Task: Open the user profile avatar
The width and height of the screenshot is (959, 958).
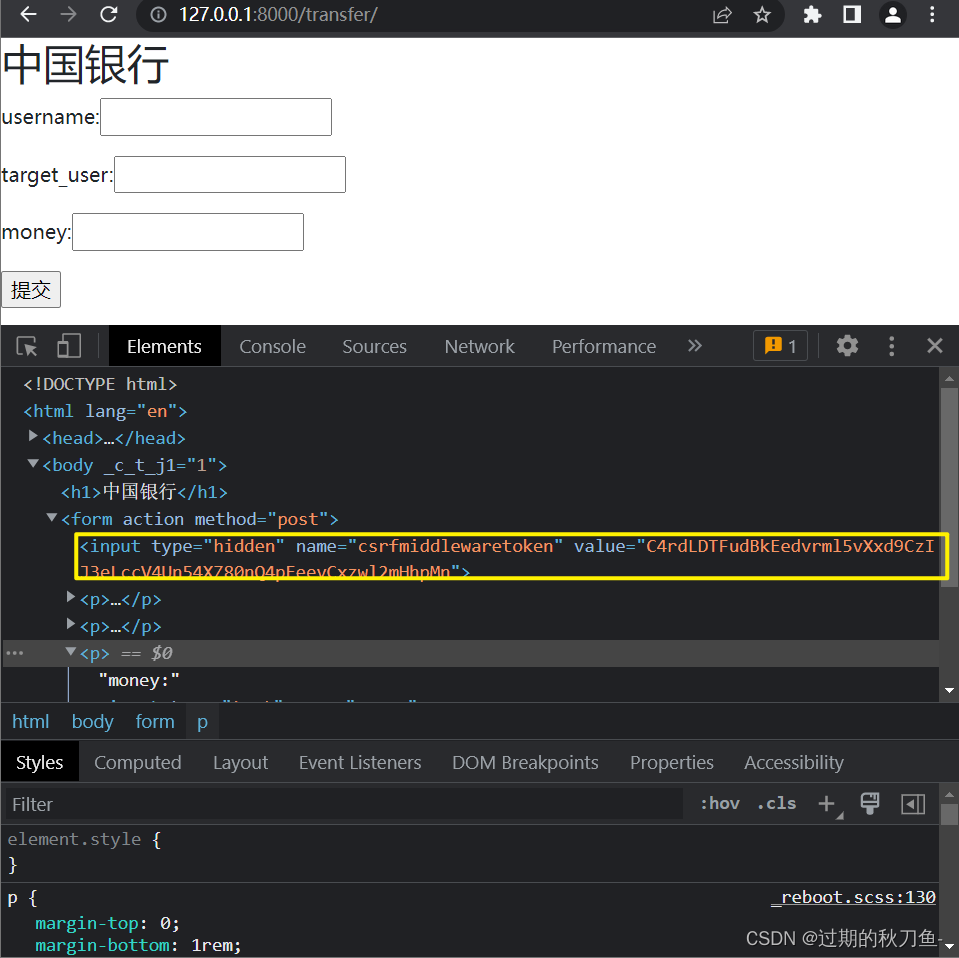Action: [x=893, y=15]
